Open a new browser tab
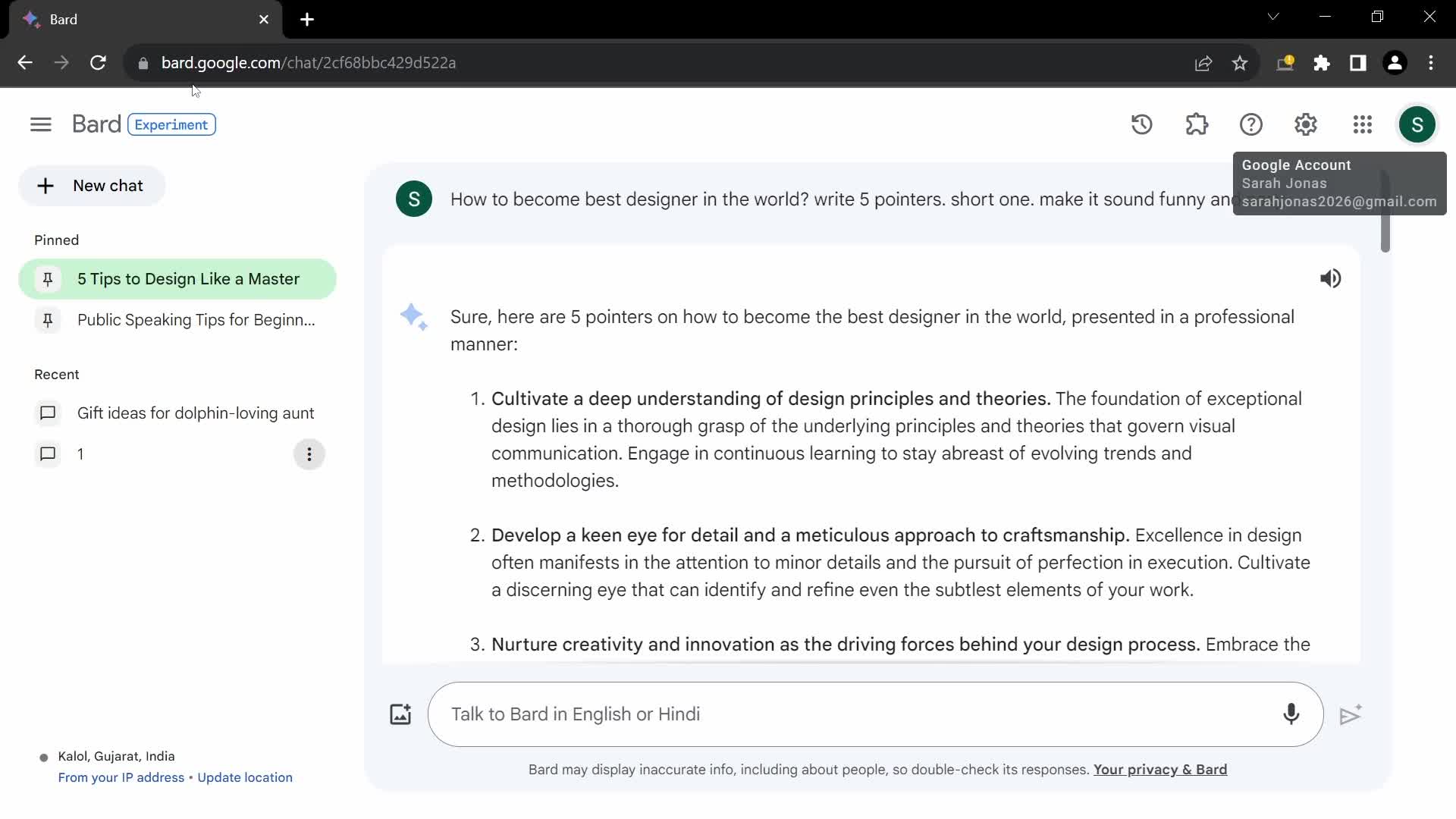This screenshot has height=819, width=1456. pyautogui.click(x=307, y=20)
